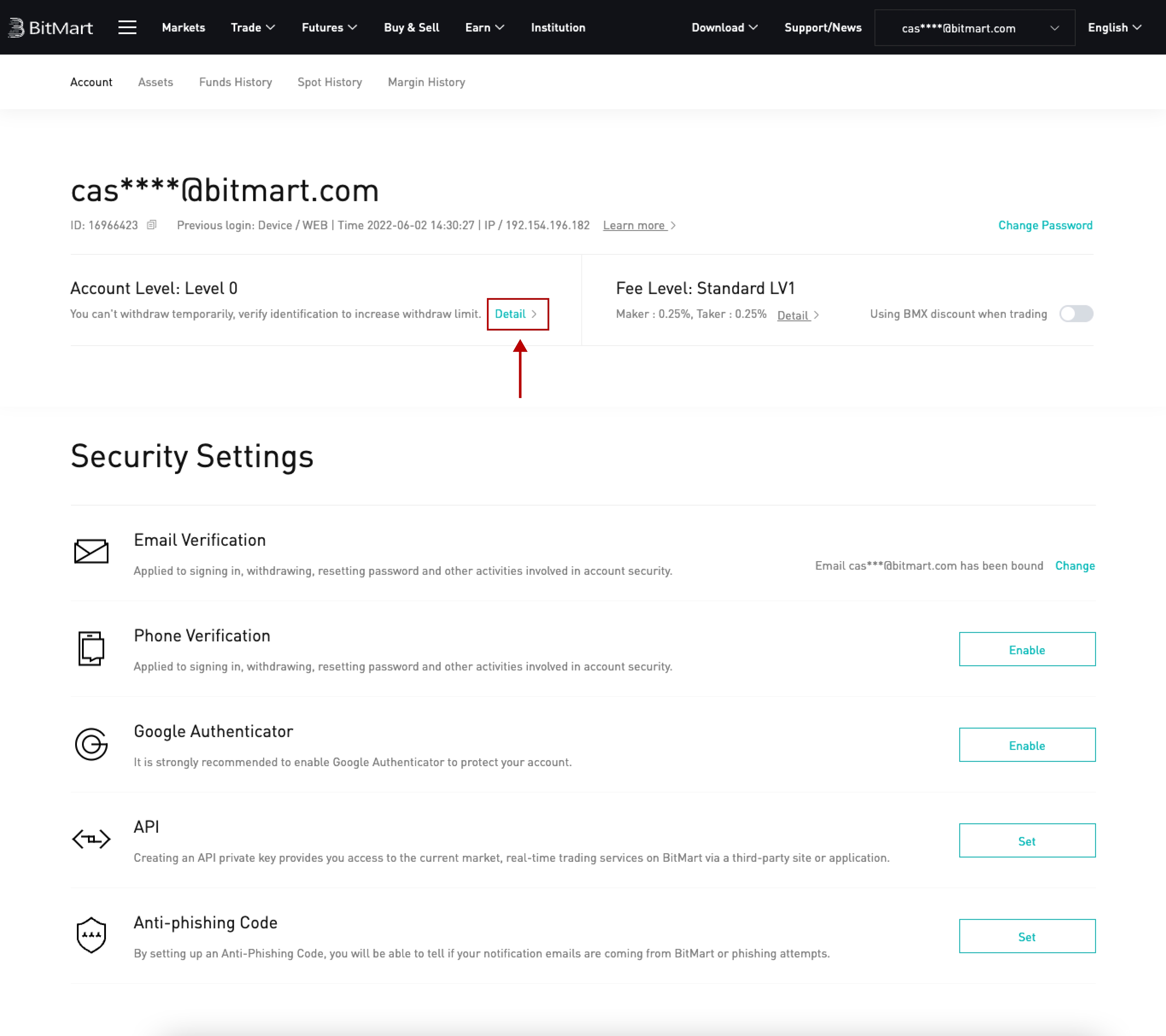Open Account Level Detail link
The width and height of the screenshot is (1166, 1036).
pyautogui.click(x=516, y=314)
